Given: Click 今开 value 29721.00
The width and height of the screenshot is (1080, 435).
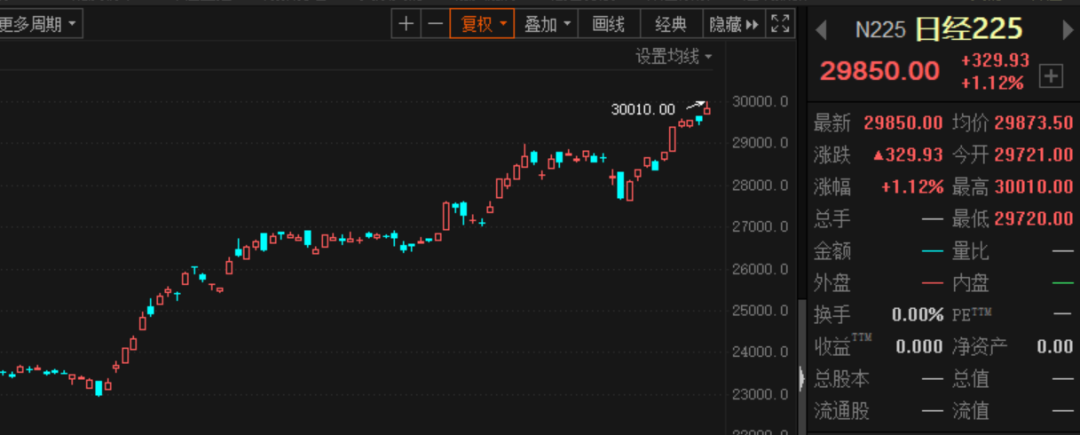Looking at the screenshot, I should (x=1033, y=155).
